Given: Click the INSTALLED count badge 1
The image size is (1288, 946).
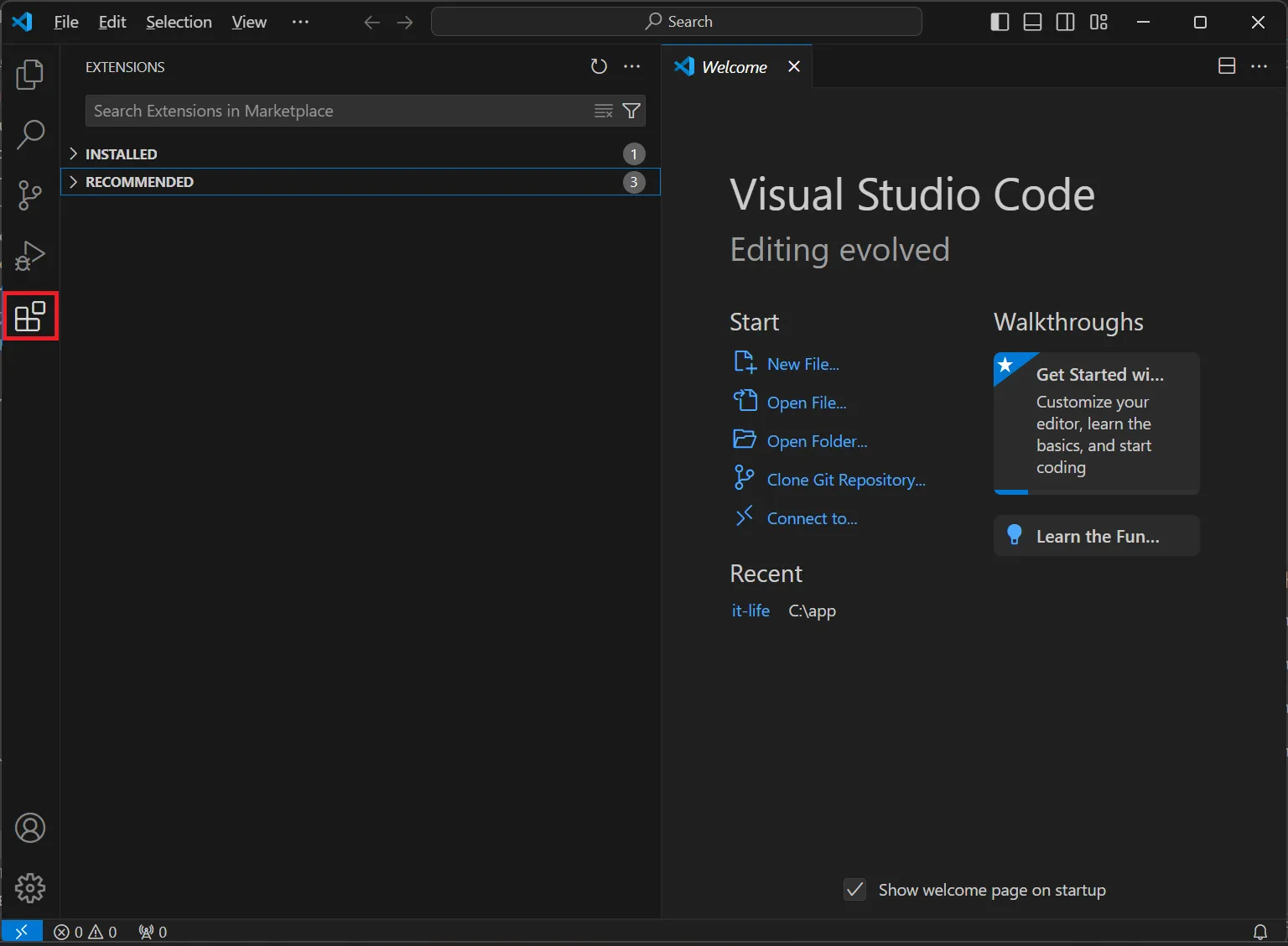Looking at the screenshot, I should pos(634,154).
